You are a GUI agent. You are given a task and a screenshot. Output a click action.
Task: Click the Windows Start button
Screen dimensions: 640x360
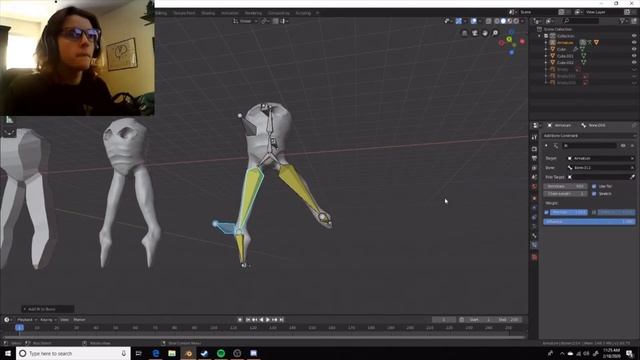point(8,353)
